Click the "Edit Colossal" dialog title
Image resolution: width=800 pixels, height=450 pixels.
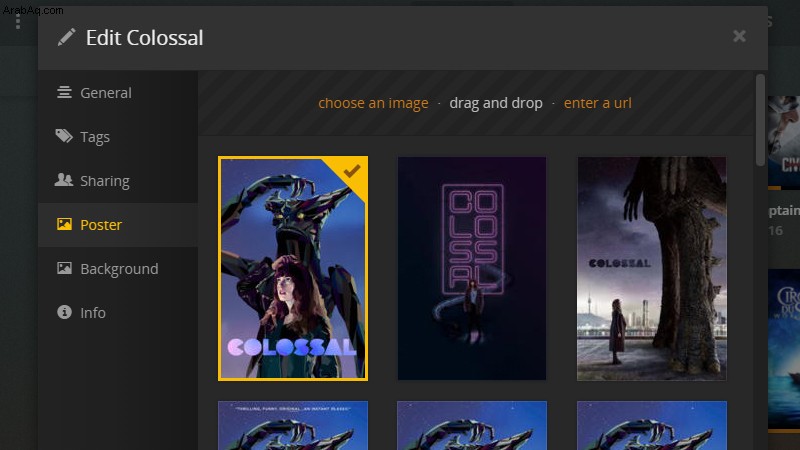click(144, 38)
